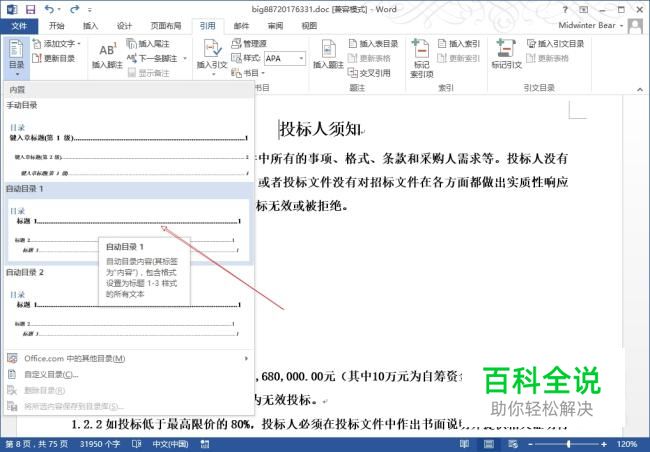Screen dimensions: 650x452
Task: Open Word help question mark icon
Action: pyautogui.click(x=565, y=10)
